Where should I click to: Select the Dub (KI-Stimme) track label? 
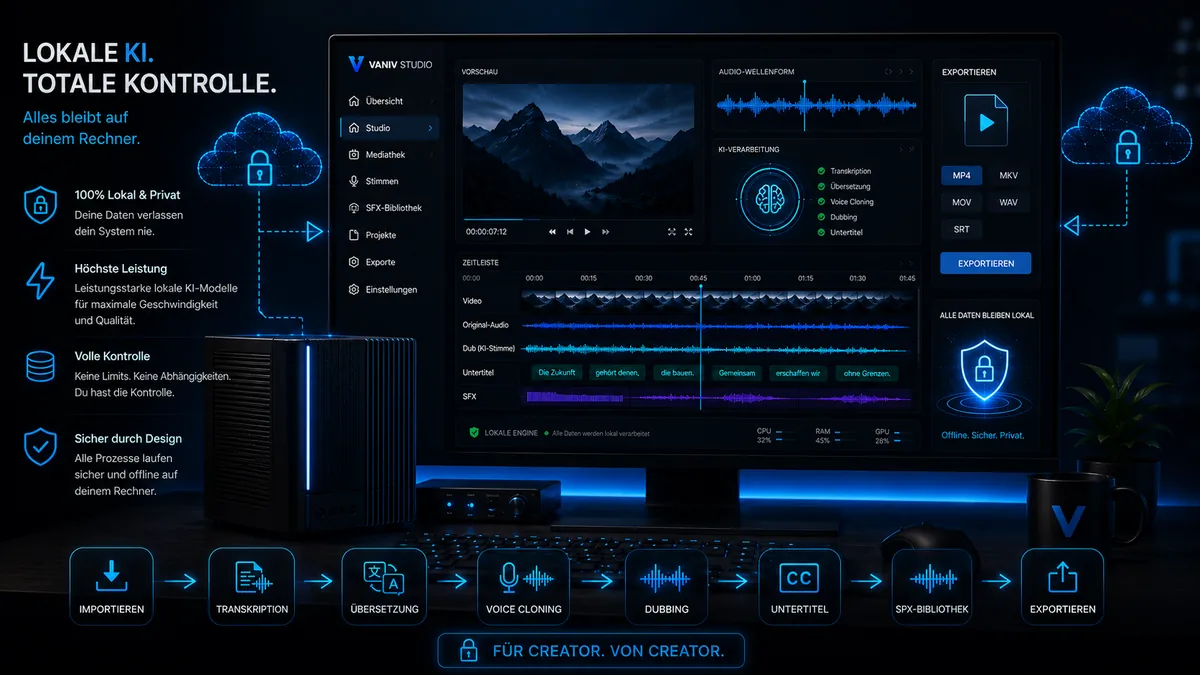coord(489,349)
